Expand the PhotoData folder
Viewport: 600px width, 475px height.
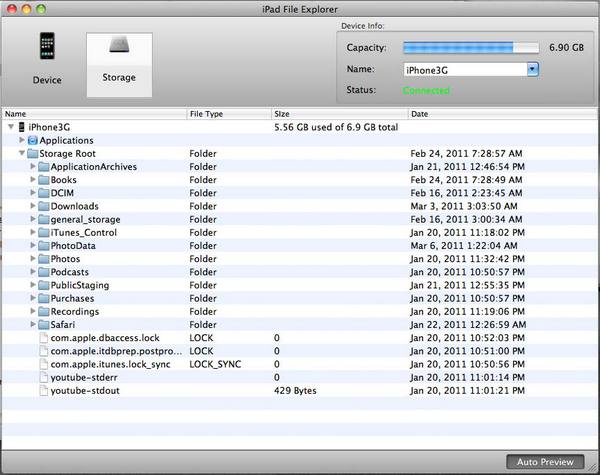click(33, 245)
